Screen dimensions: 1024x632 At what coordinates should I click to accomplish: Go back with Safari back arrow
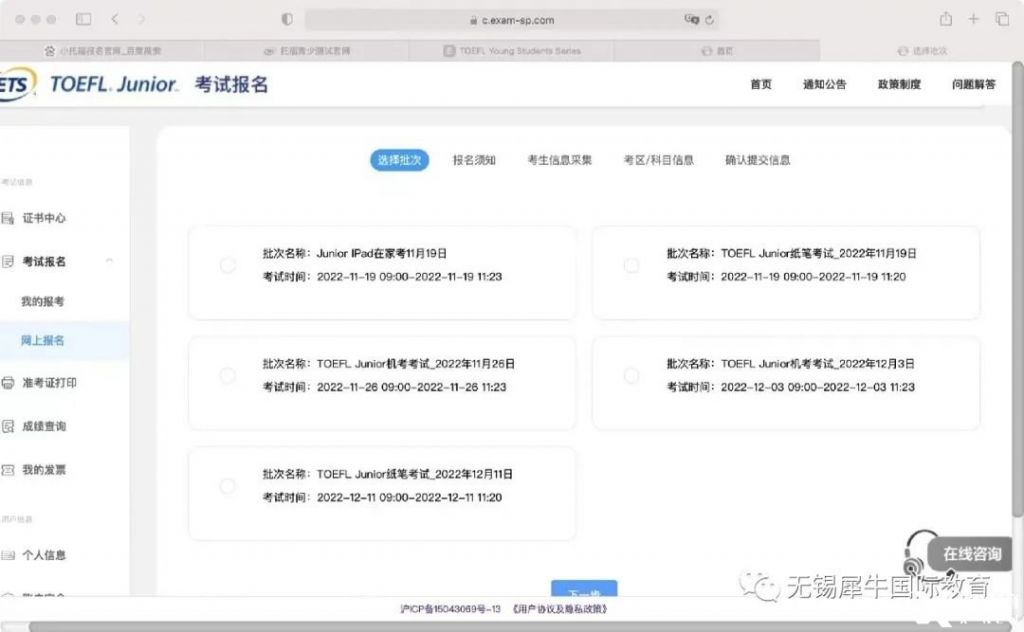[115, 19]
